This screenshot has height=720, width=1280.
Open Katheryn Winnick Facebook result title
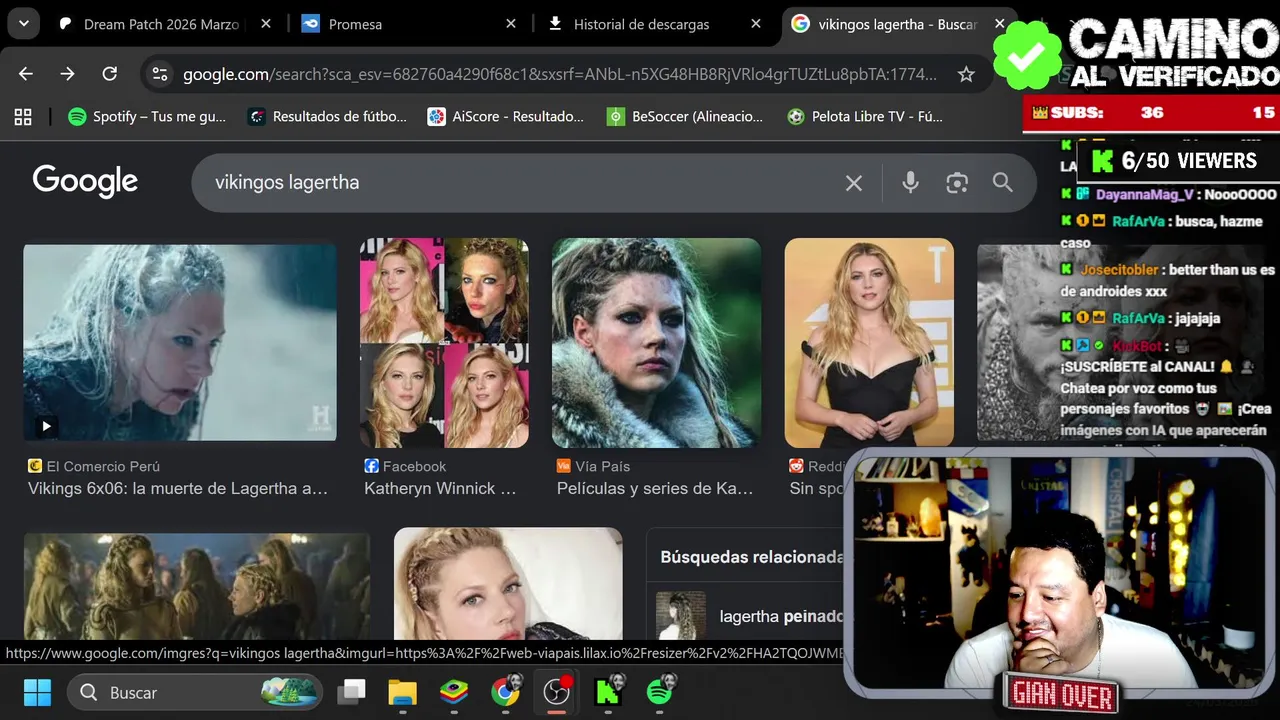click(440, 489)
